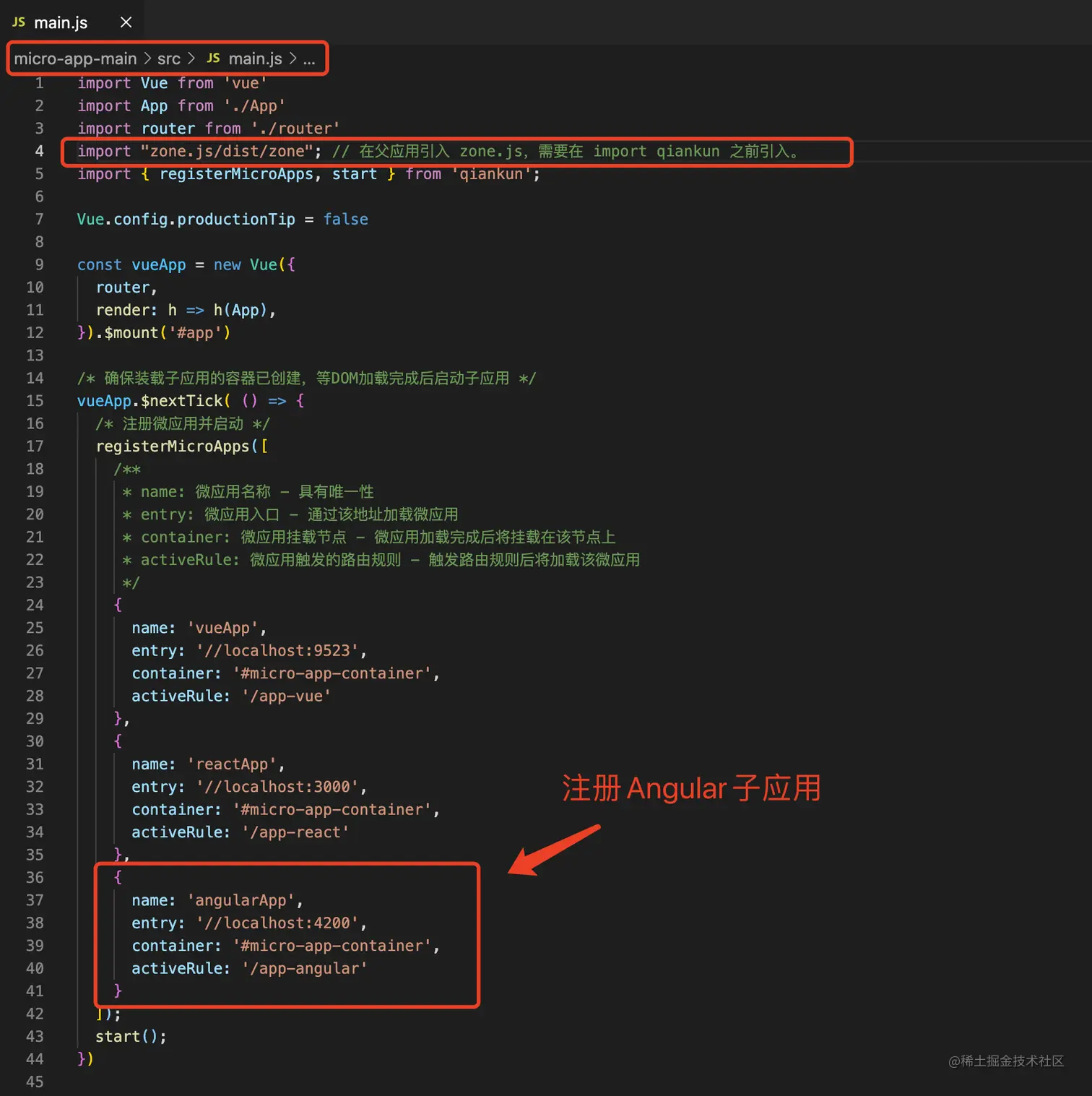Click registerMicroApps in the line 5 import
The width and height of the screenshot is (1092, 1096).
pyautogui.click(x=236, y=174)
